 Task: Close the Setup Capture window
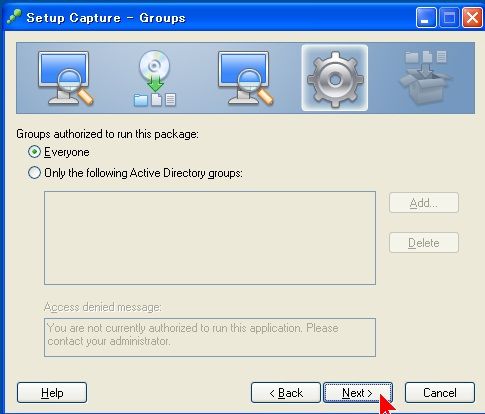click(x=472, y=18)
